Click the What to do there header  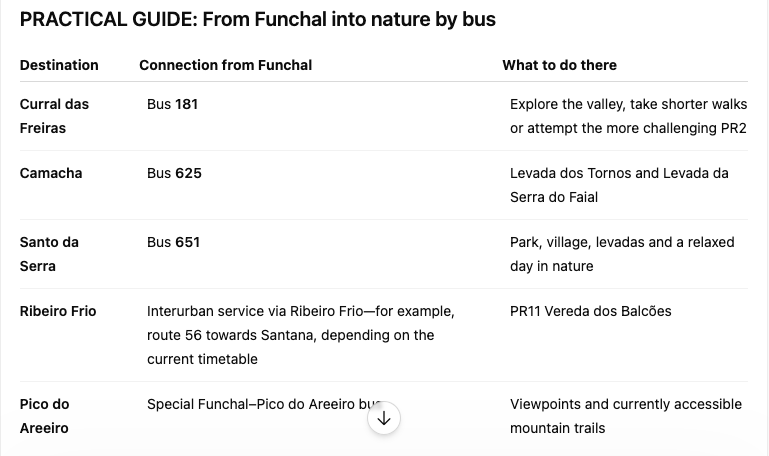click(x=560, y=65)
